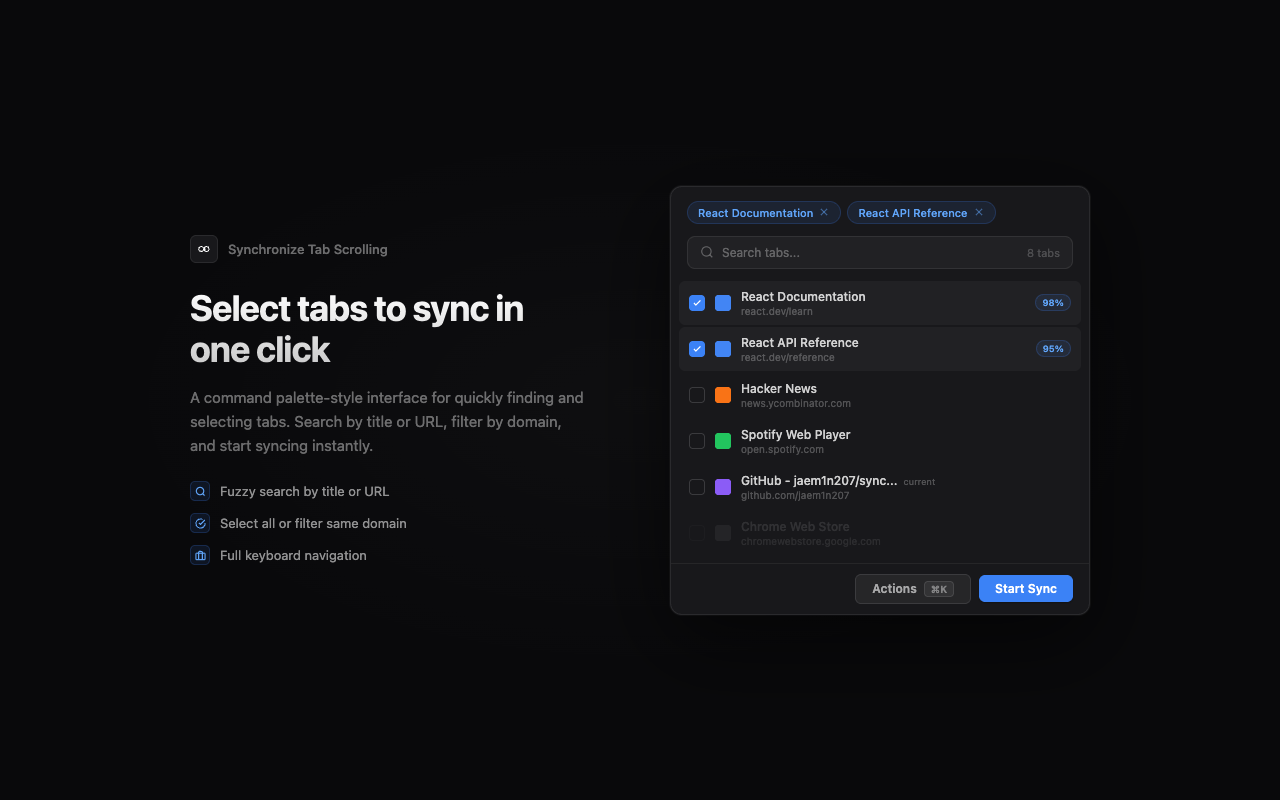Click the Synchronize Tab Scrolling title text
Viewport: 1280px width, 800px height.
tap(307, 249)
